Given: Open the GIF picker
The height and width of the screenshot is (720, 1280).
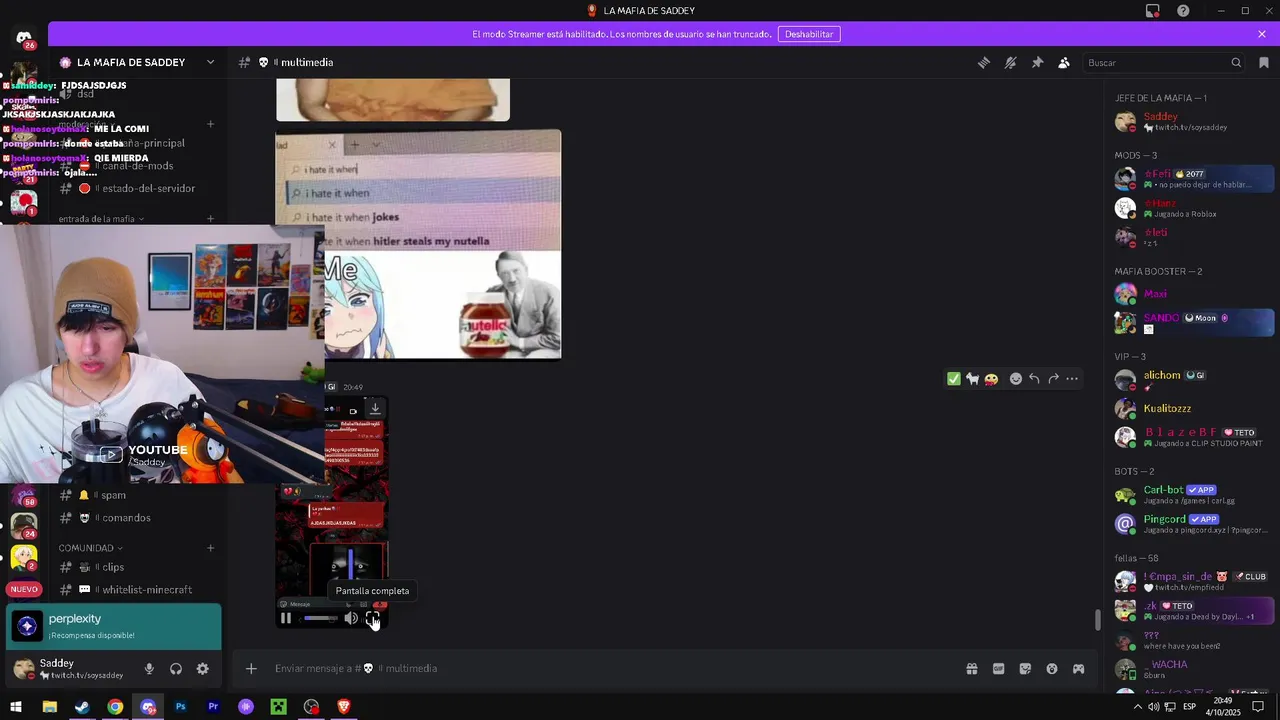Looking at the screenshot, I should 998,668.
